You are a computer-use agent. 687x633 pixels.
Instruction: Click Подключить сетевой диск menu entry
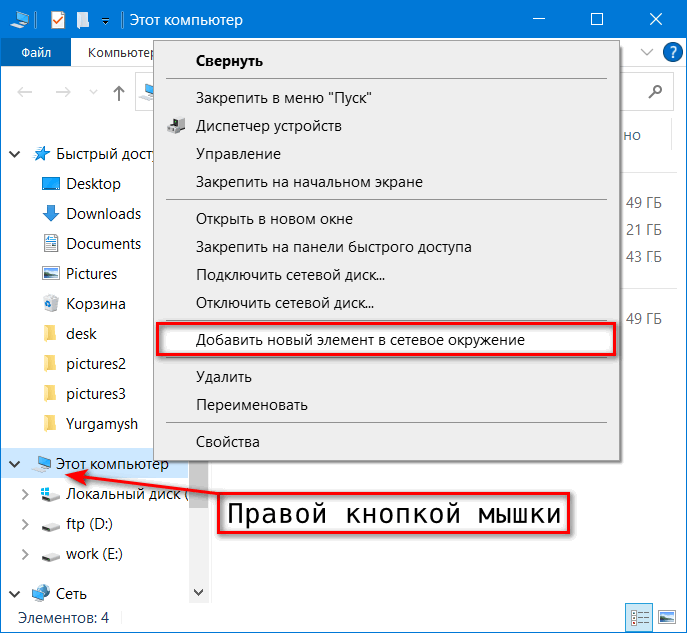point(290,275)
